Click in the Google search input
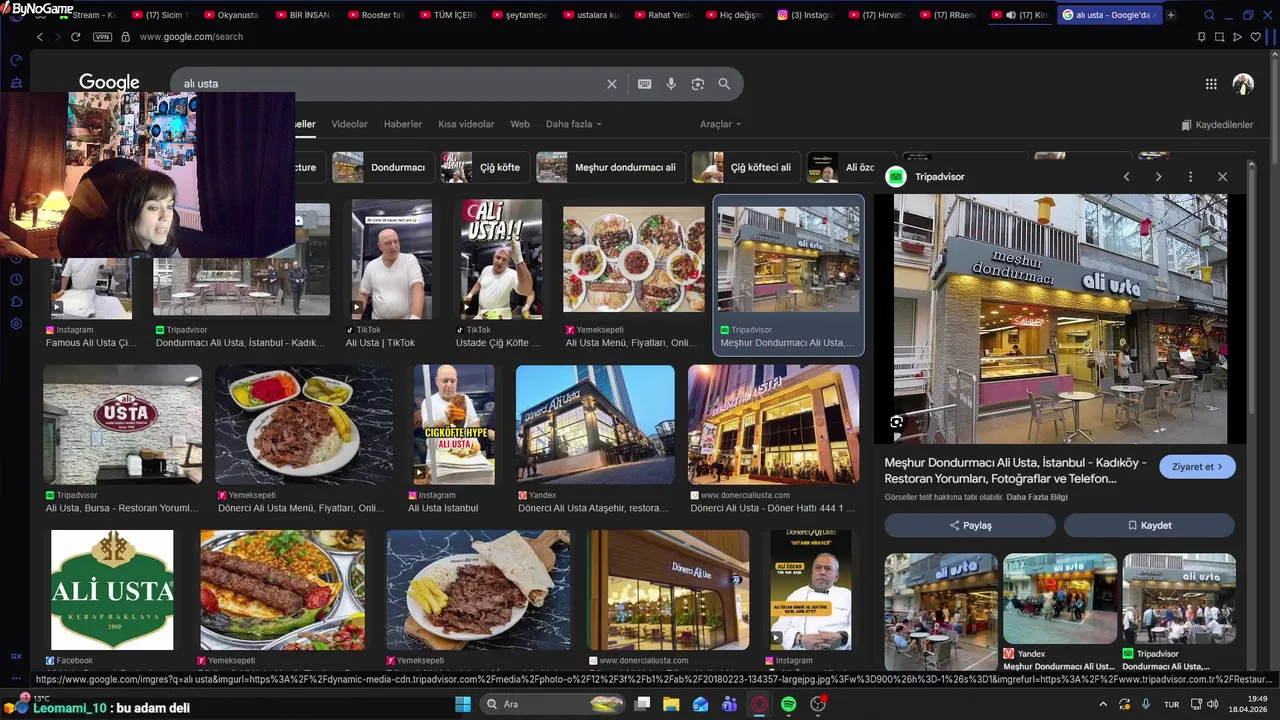The height and width of the screenshot is (720, 1280). [390, 84]
